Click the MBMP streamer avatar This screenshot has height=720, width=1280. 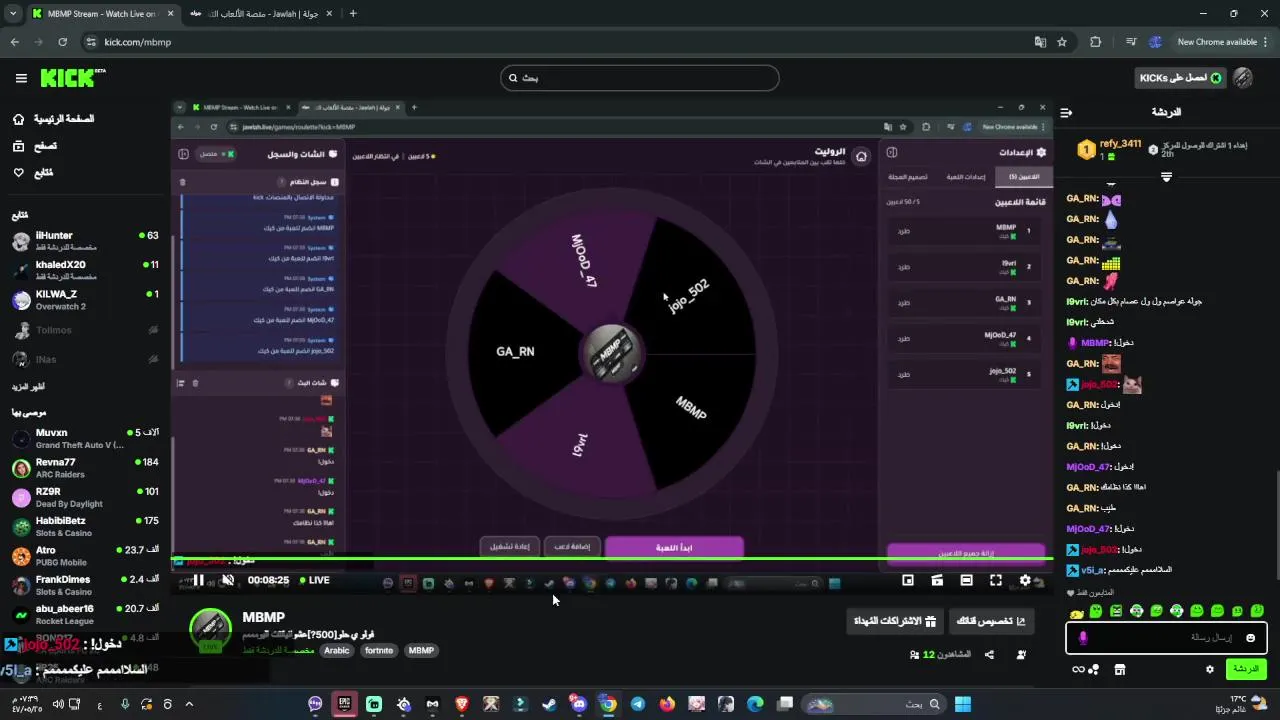tap(210, 630)
